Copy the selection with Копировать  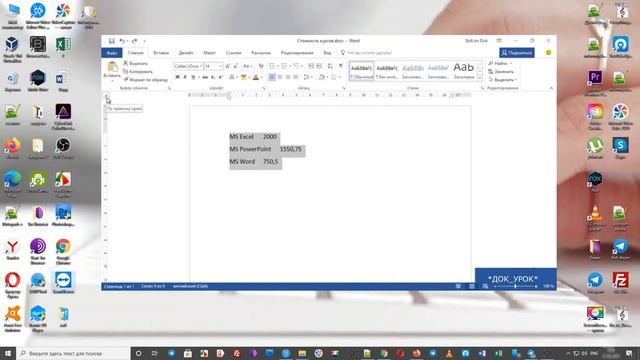tap(138, 71)
